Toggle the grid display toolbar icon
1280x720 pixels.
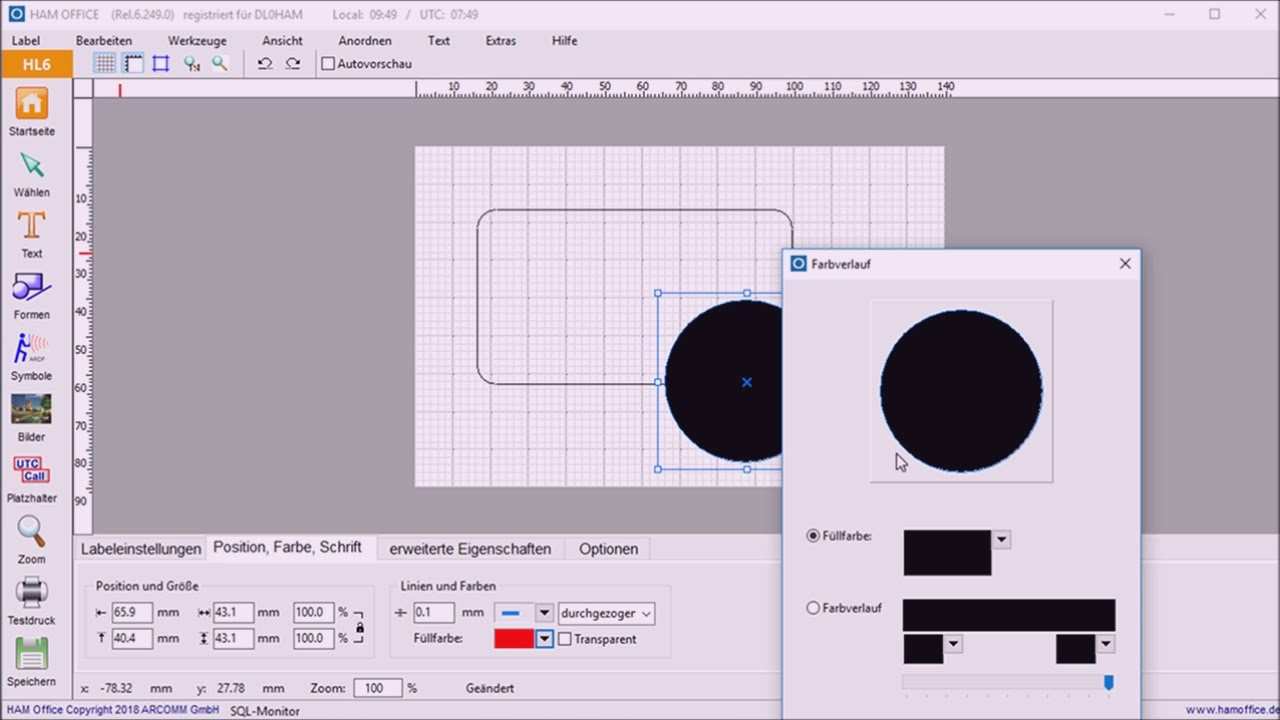104,64
